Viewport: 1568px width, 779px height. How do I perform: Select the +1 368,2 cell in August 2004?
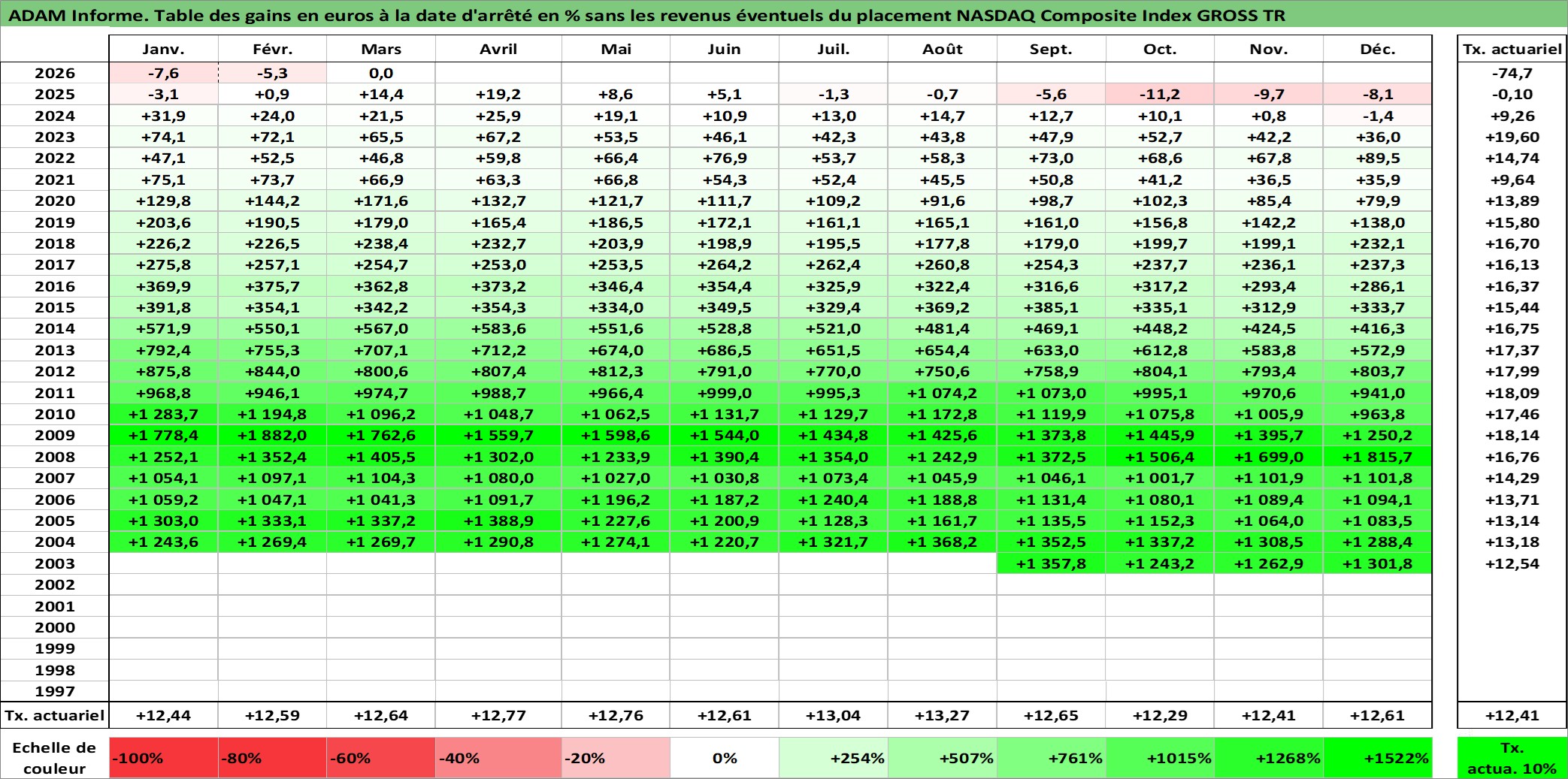(x=943, y=542)
